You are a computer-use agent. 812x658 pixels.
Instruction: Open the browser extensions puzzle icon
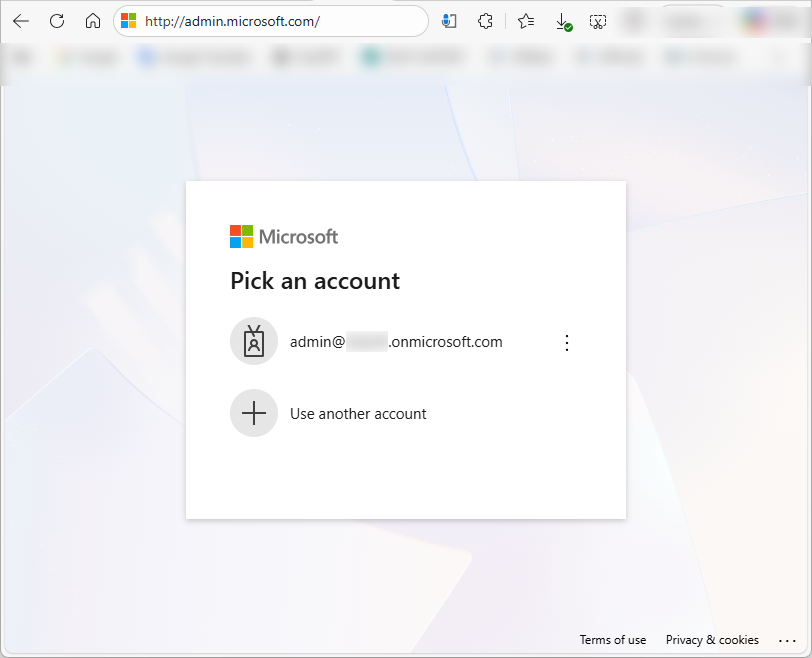[x=485, y=21]
